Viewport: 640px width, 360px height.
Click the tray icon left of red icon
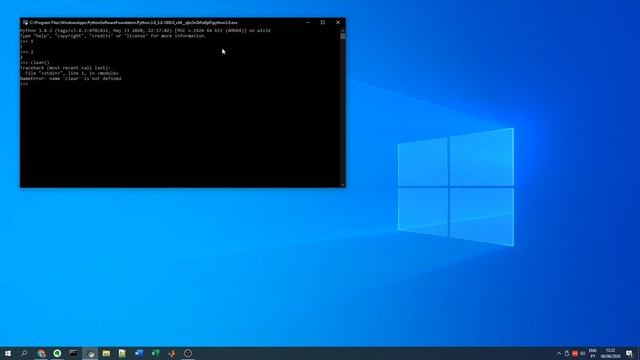(x=567, y=353)
